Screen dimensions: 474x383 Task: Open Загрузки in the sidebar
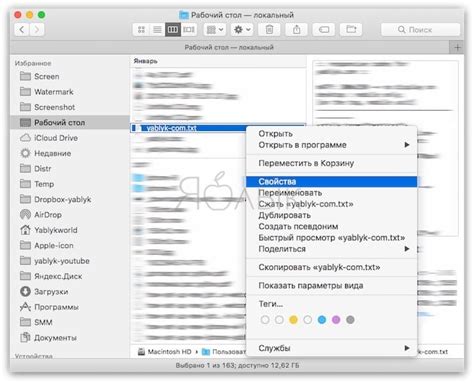tap(70, 291)
